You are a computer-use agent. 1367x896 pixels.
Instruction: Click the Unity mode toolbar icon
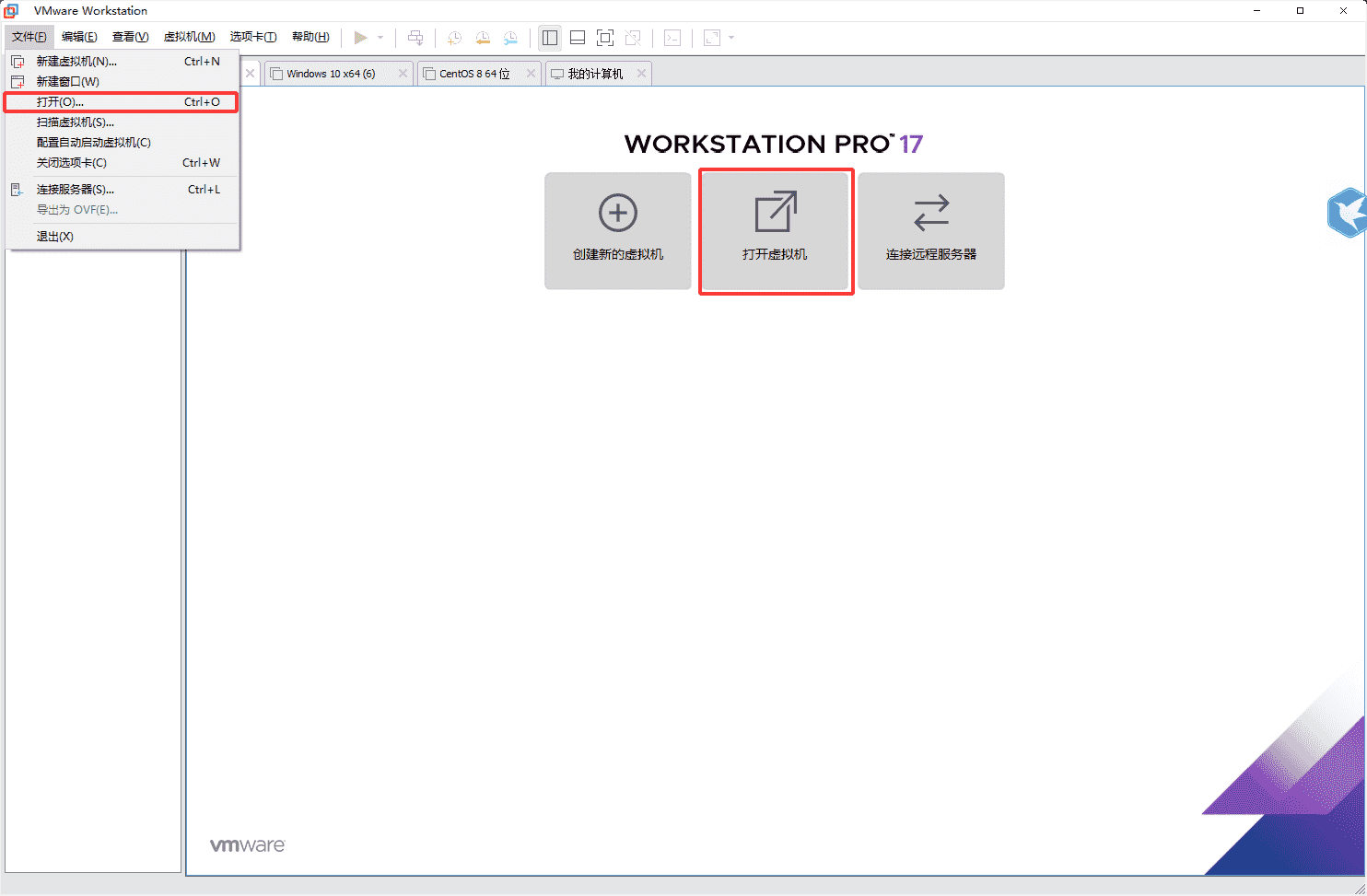tap(633, 38)
